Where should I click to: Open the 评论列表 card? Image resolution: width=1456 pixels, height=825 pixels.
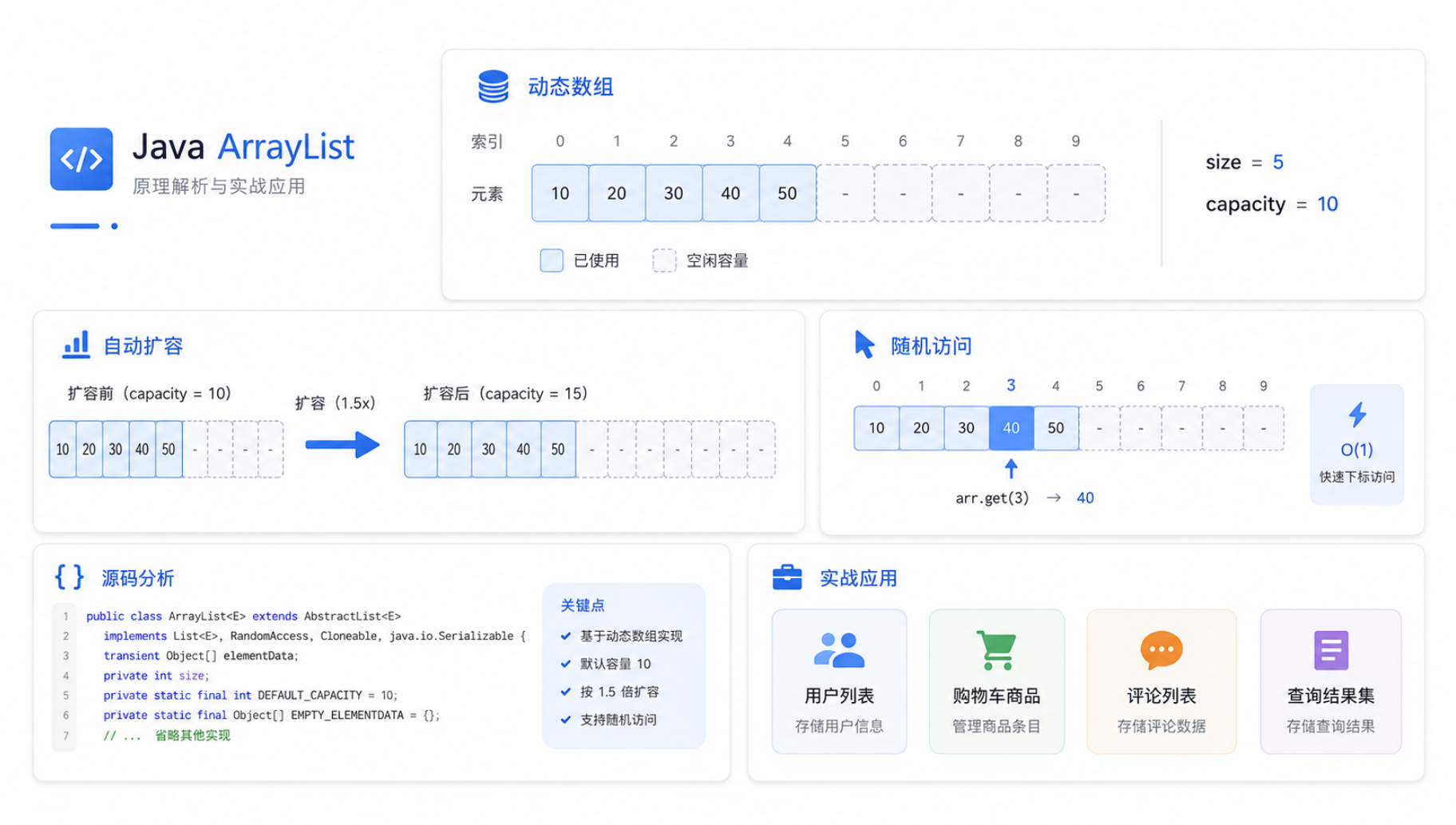click(x=1161, y=681)
